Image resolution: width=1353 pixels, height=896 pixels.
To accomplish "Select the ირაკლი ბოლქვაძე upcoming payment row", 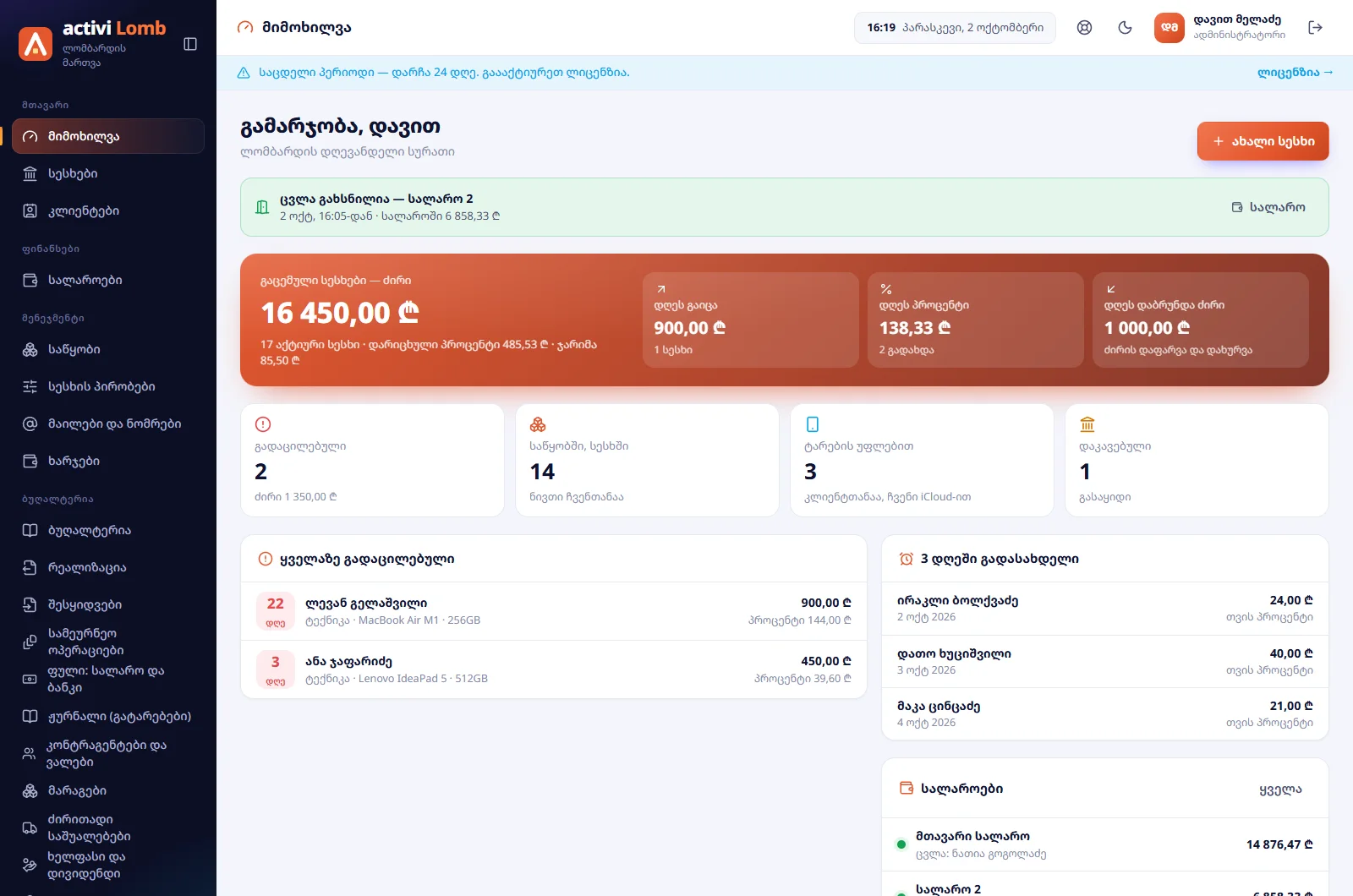I will pos(1105,609).
